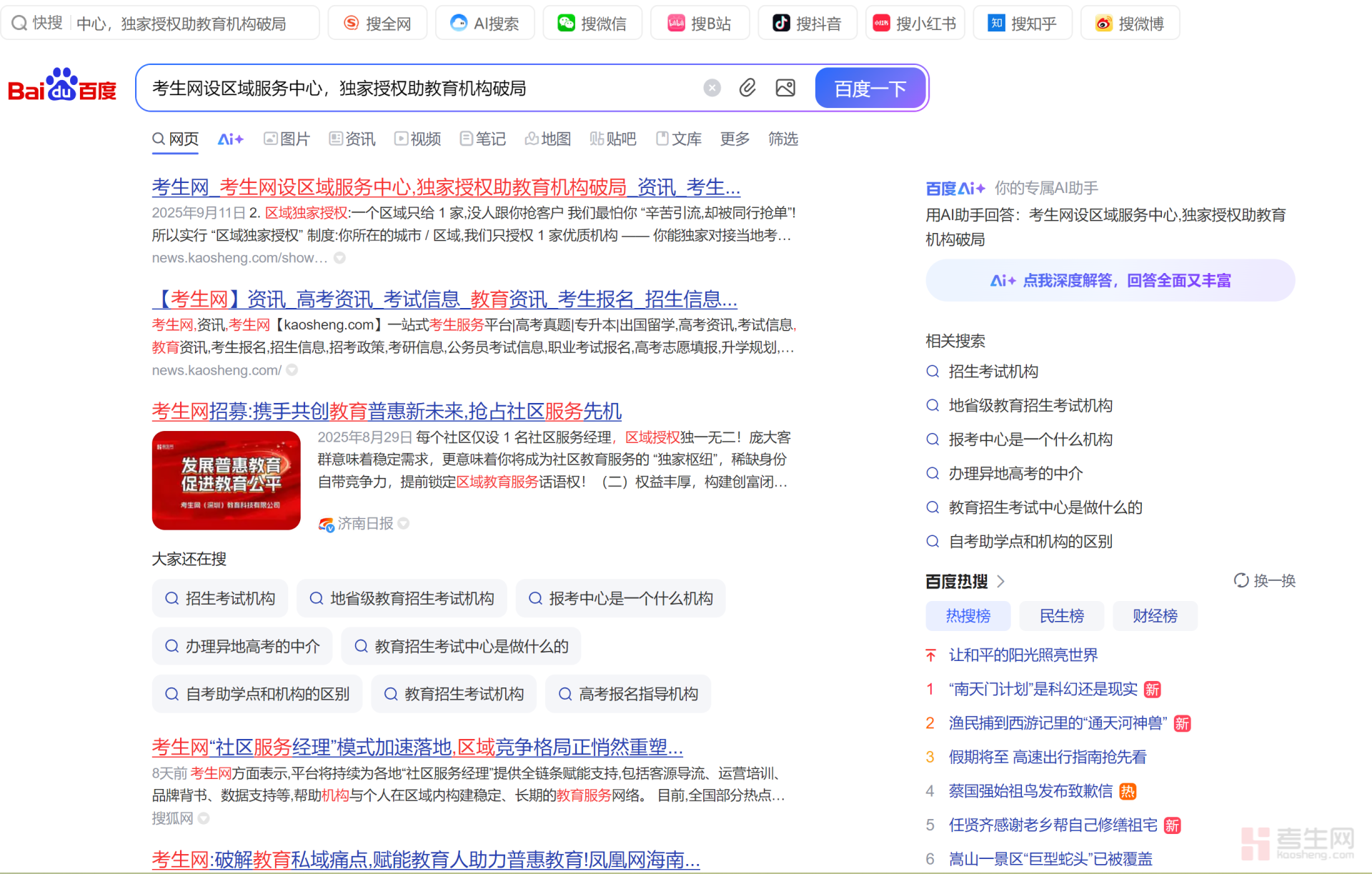Screen dimensions: 1372x874
Task: Click the paperclip file upload icon
Action: [x=747, y=88]
